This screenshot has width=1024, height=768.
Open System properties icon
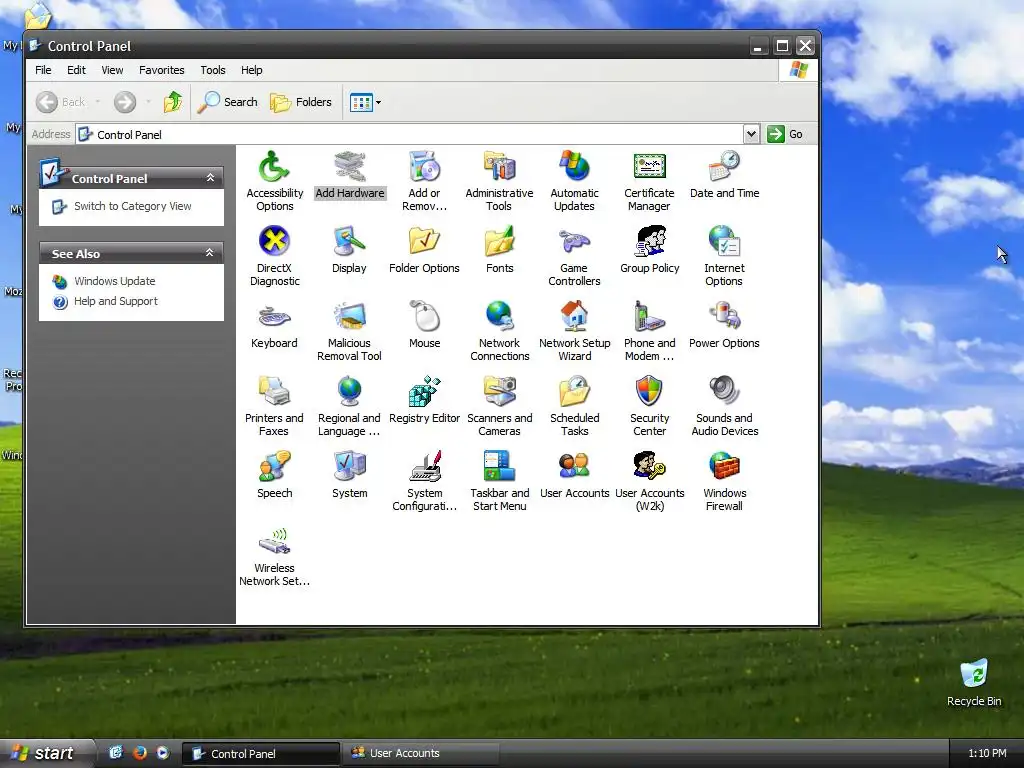(349, 475)
